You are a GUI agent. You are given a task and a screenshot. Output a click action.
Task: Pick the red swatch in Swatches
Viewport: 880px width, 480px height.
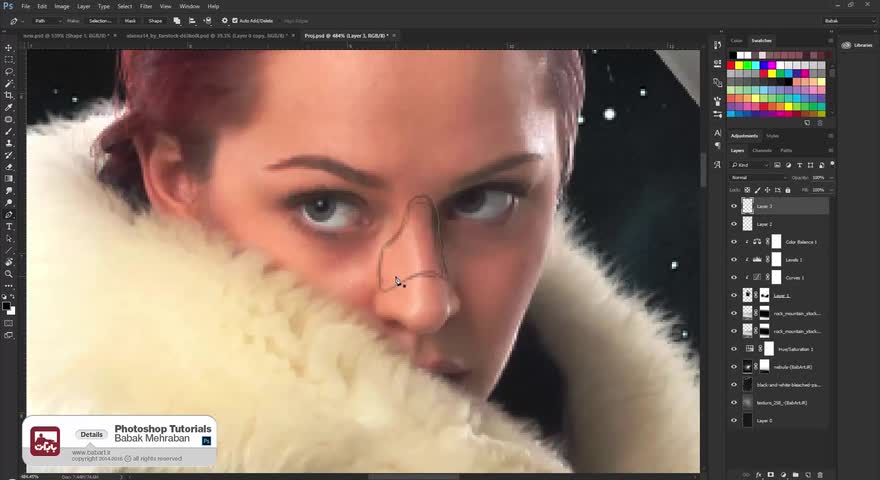click(x=731, y=66)
